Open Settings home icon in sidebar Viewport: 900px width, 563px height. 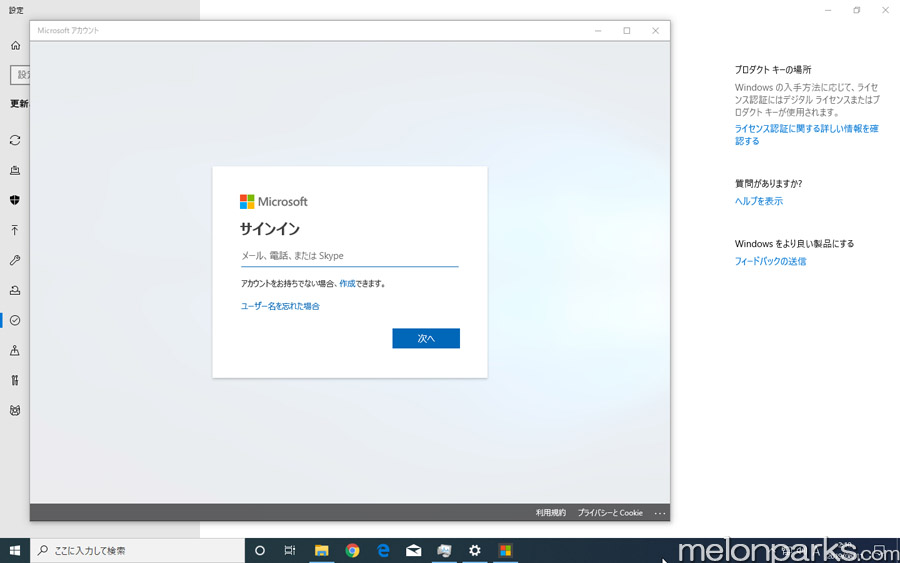(15, 45)
